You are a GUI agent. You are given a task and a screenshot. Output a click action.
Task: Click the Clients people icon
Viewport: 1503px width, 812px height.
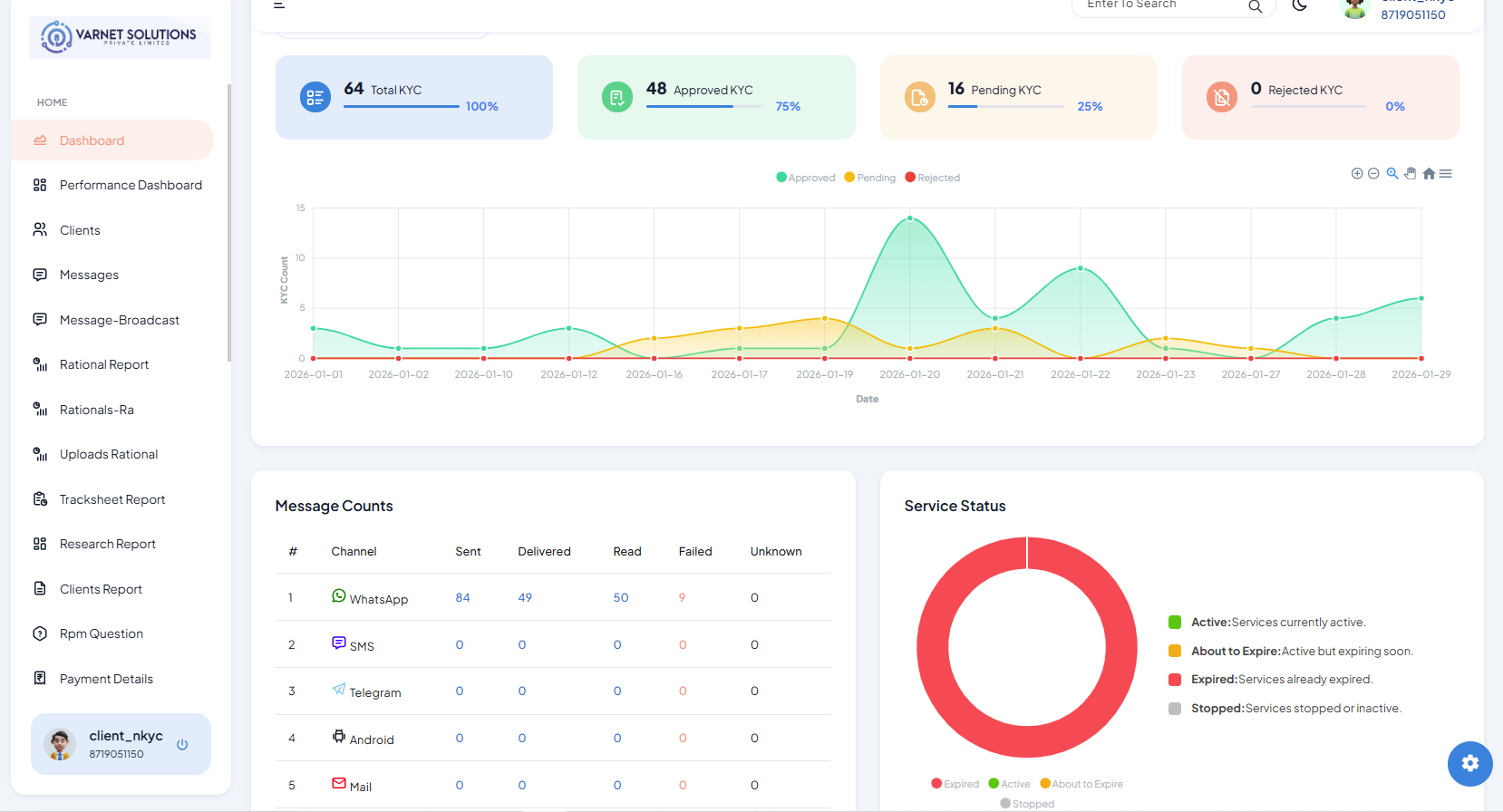tap(40, 229)
